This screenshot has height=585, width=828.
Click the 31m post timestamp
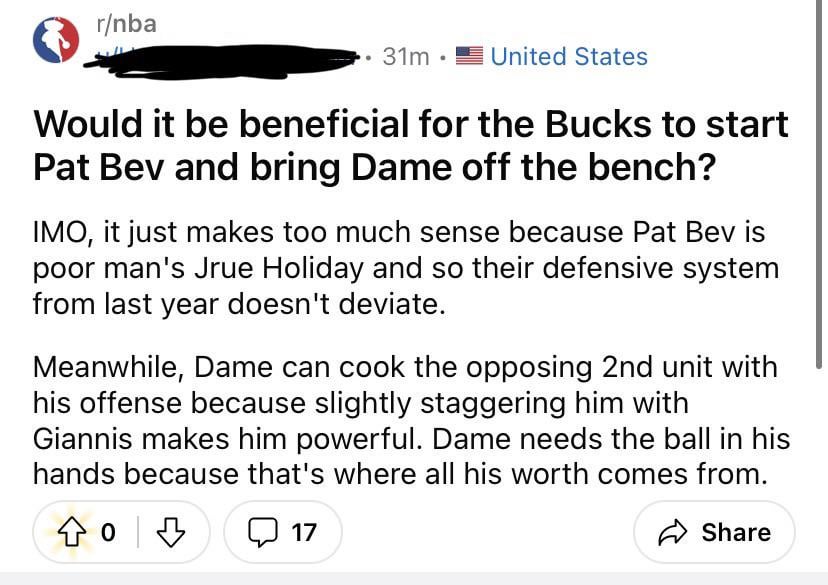click(406, 57)
